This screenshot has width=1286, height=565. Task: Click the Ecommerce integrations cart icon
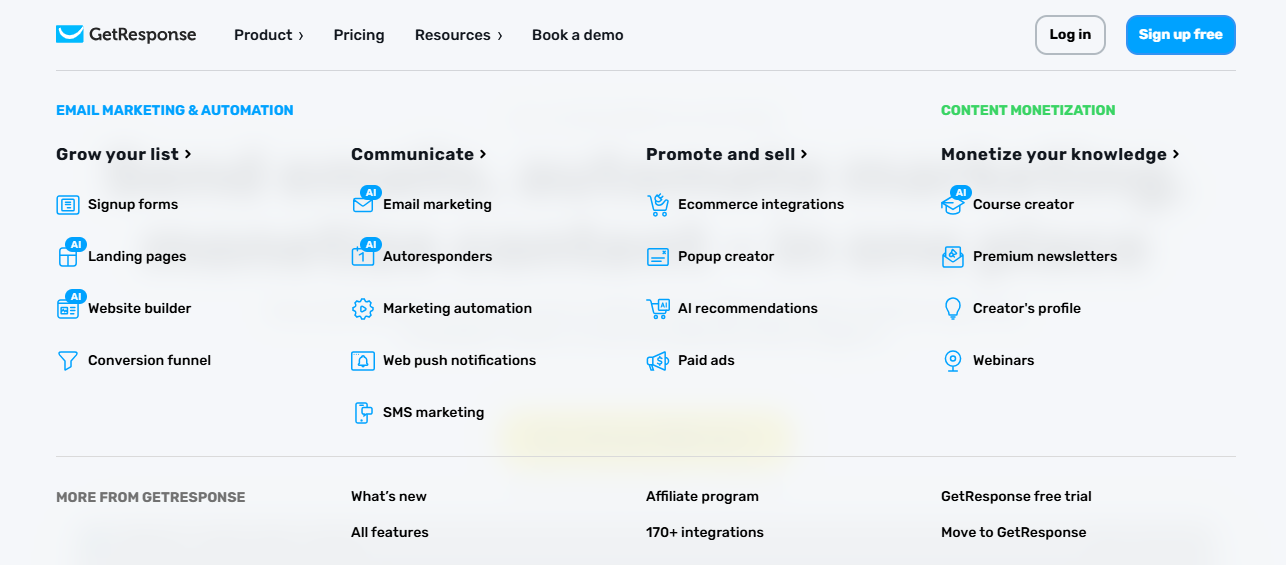pos(658,205)
